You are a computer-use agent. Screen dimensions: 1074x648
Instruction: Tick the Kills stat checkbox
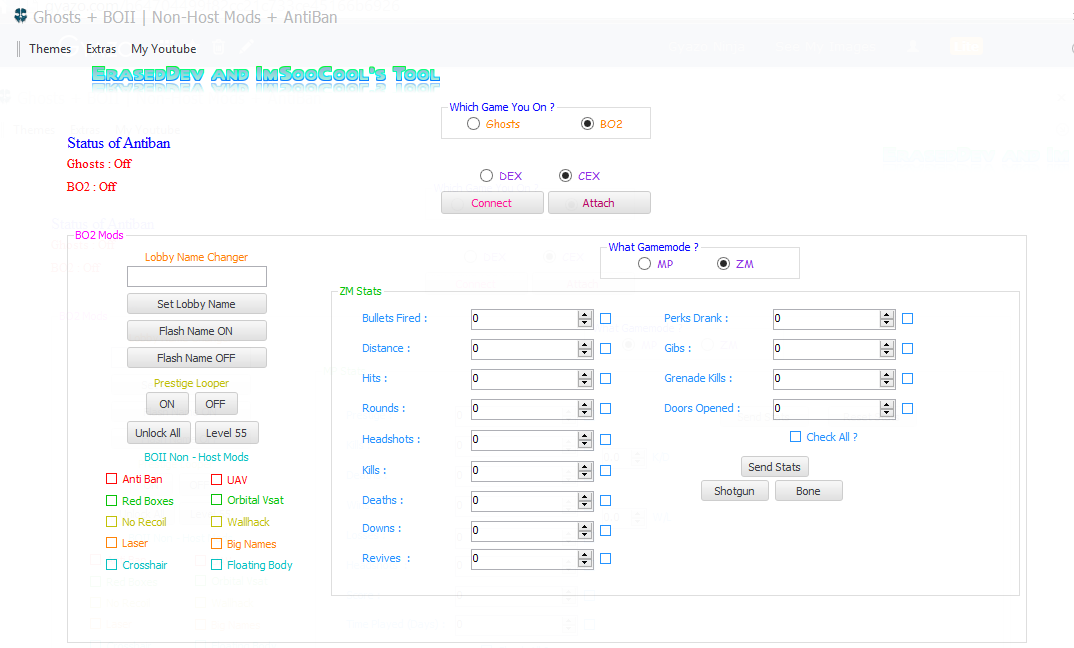coord(605,471)
